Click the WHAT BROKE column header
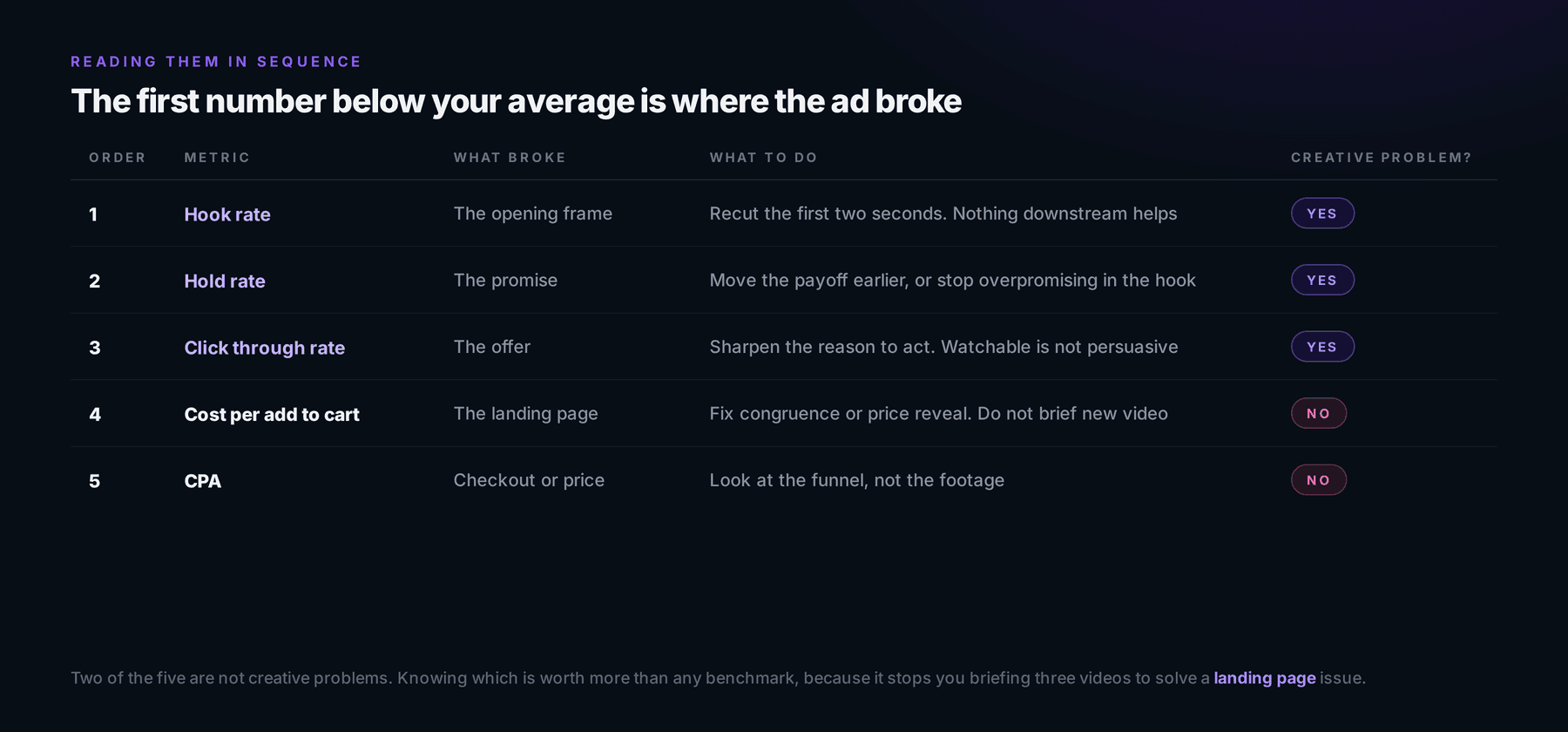Image resolution: width=1568 pixels, height=732 pixels. pyautogui.click(x=510, y=158)
